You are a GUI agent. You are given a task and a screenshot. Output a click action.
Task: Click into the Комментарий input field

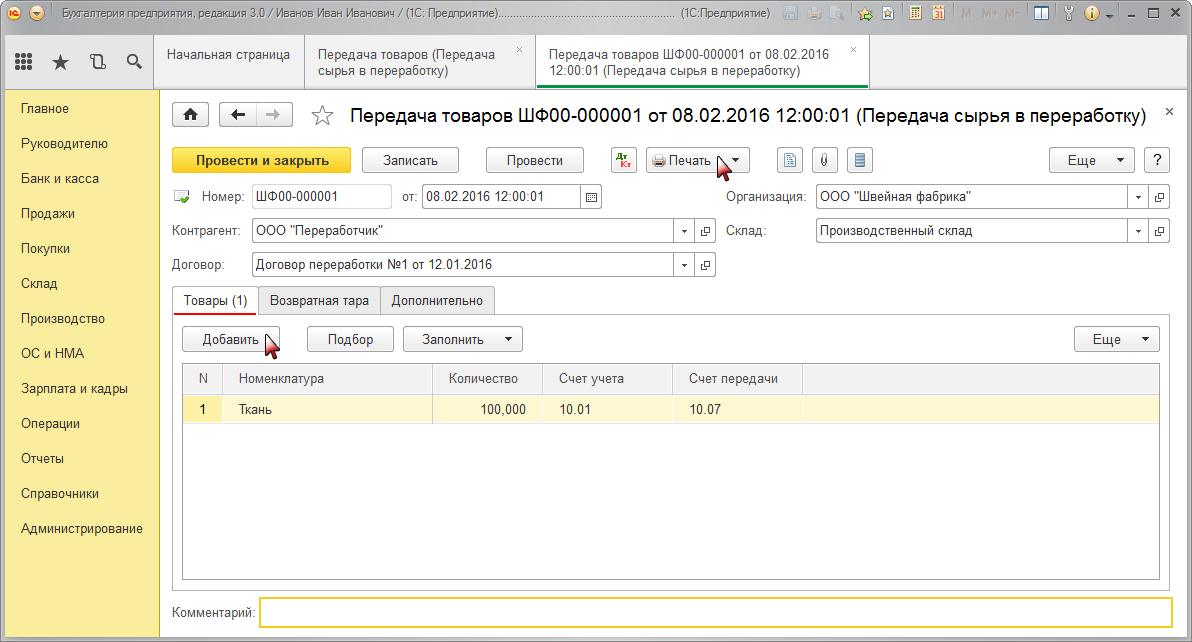tap(714, 612)
